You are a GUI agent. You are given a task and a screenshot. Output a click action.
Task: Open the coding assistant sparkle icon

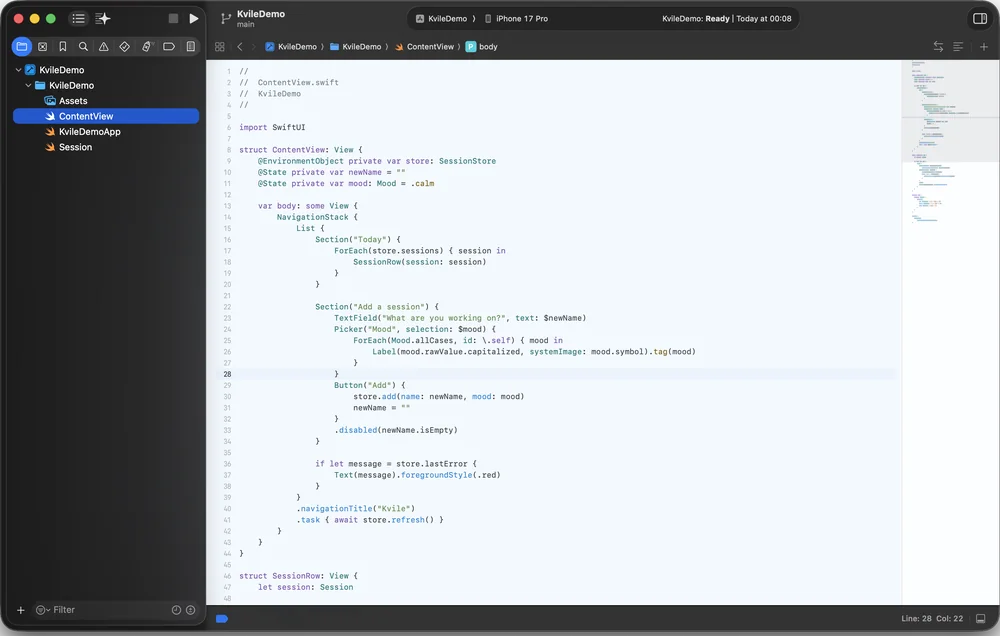coord(103,18)
